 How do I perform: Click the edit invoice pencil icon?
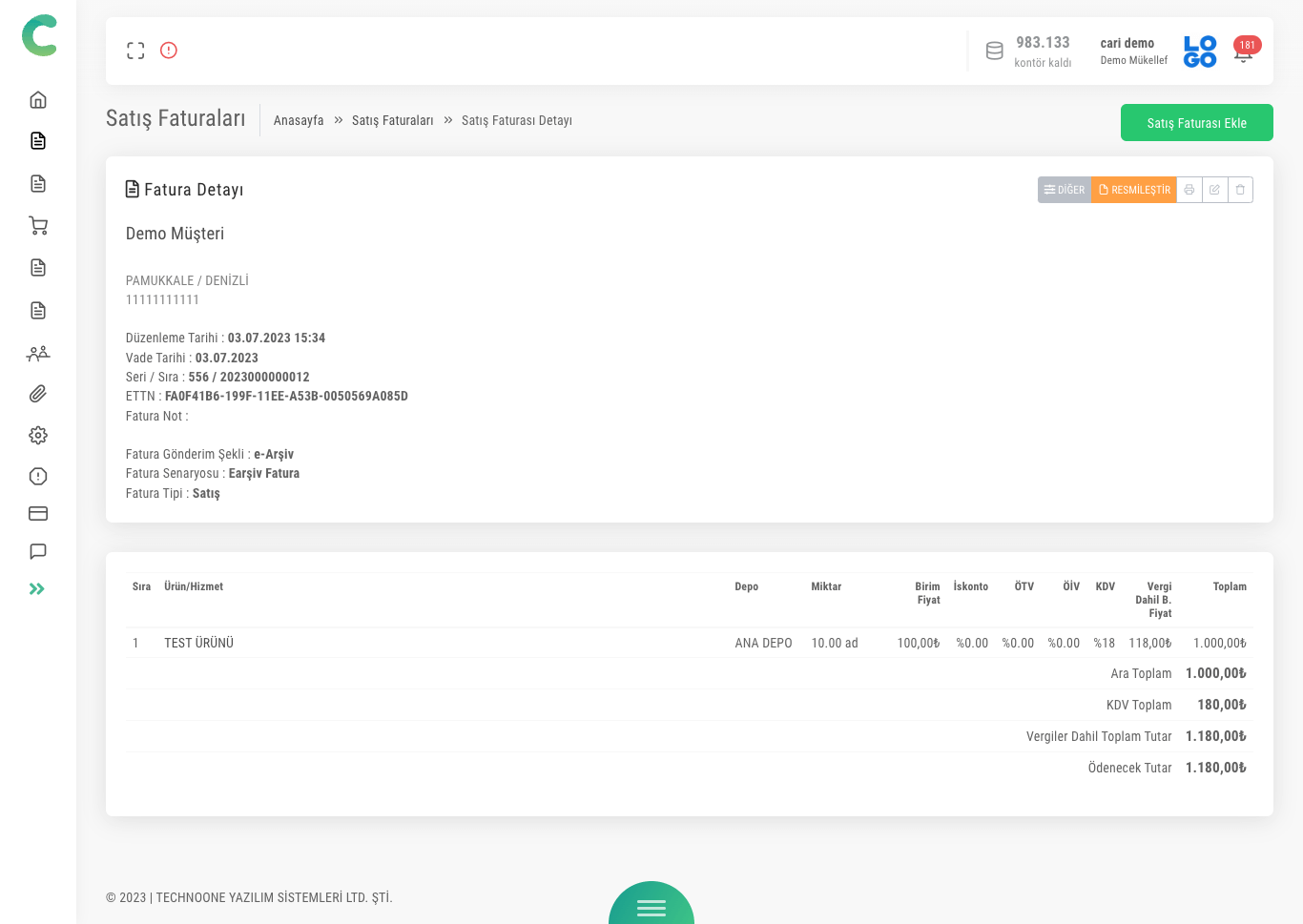(1214, 190)
